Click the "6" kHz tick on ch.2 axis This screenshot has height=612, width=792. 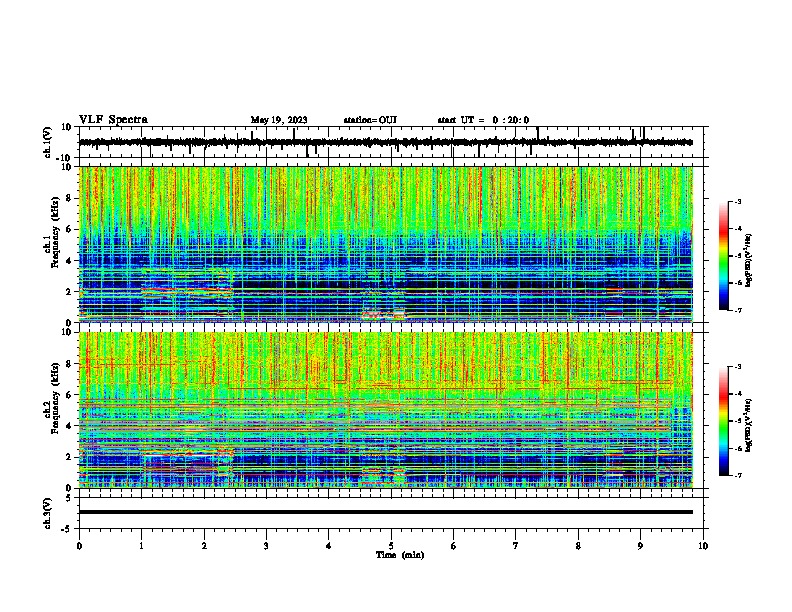click(x=70, y=394)
